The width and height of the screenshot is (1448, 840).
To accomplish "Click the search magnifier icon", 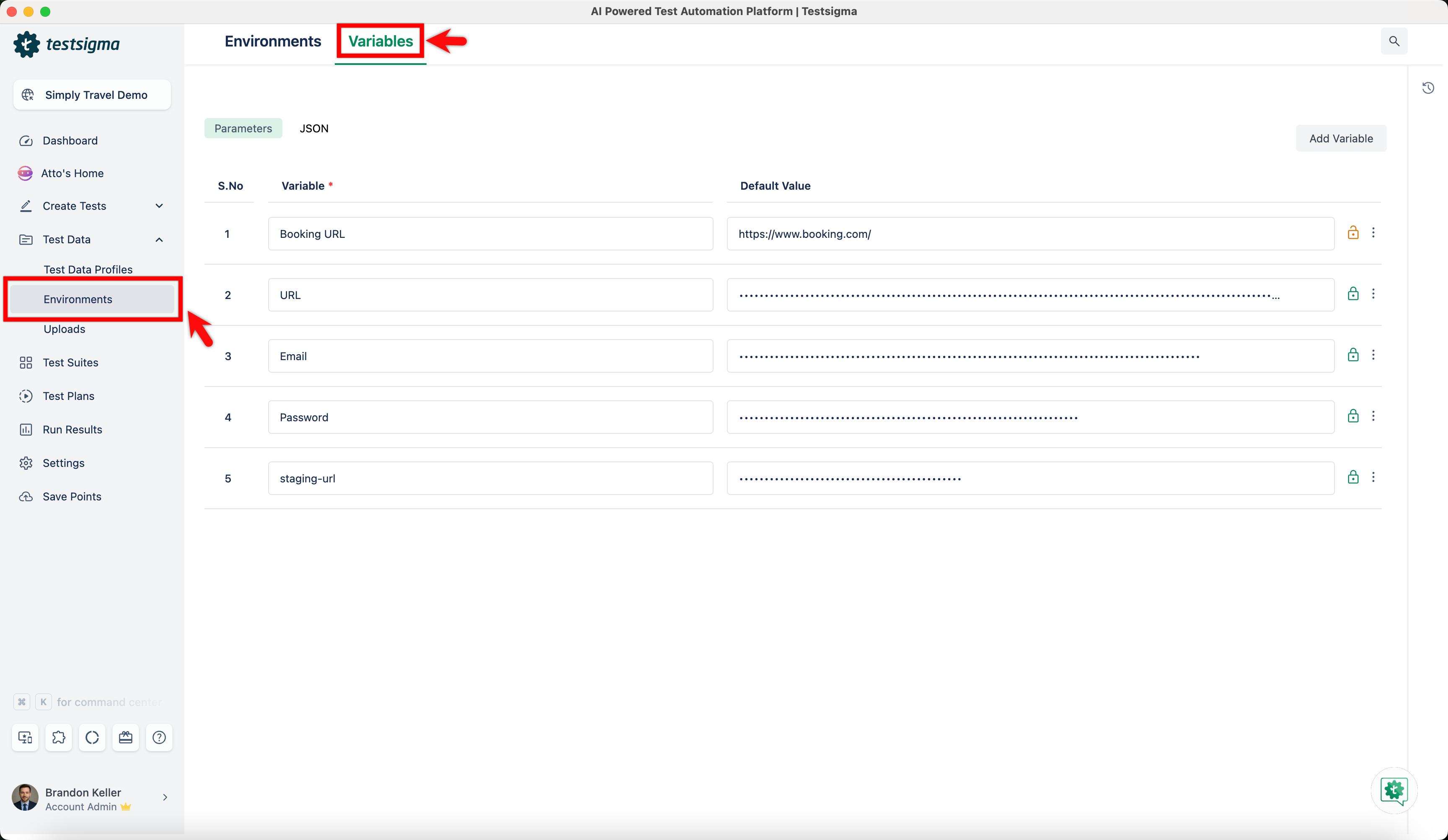I will 1394,41.
